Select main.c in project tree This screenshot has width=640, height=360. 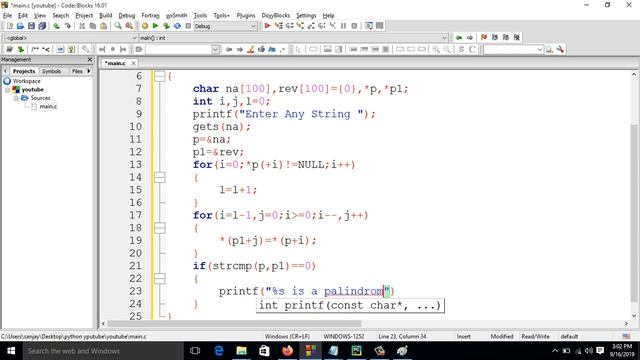pyautogui.click(x=48, y=107)
